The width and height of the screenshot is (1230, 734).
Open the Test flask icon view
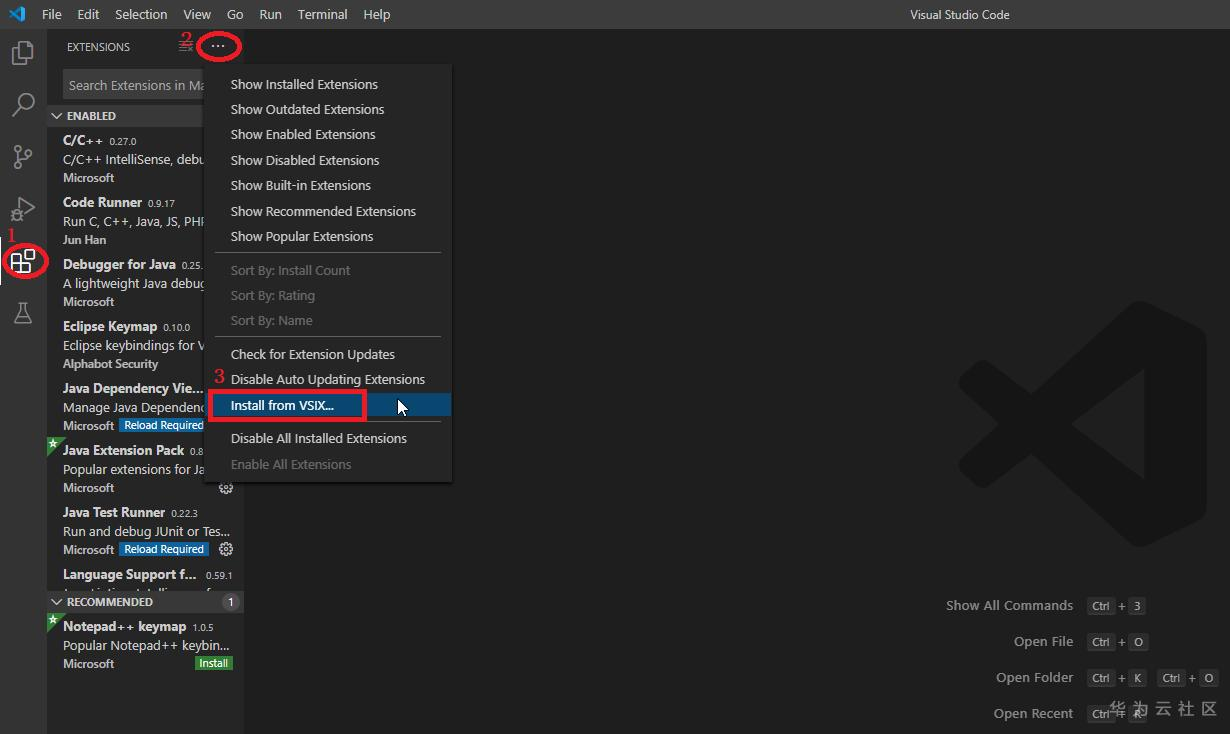pos(23,313)
